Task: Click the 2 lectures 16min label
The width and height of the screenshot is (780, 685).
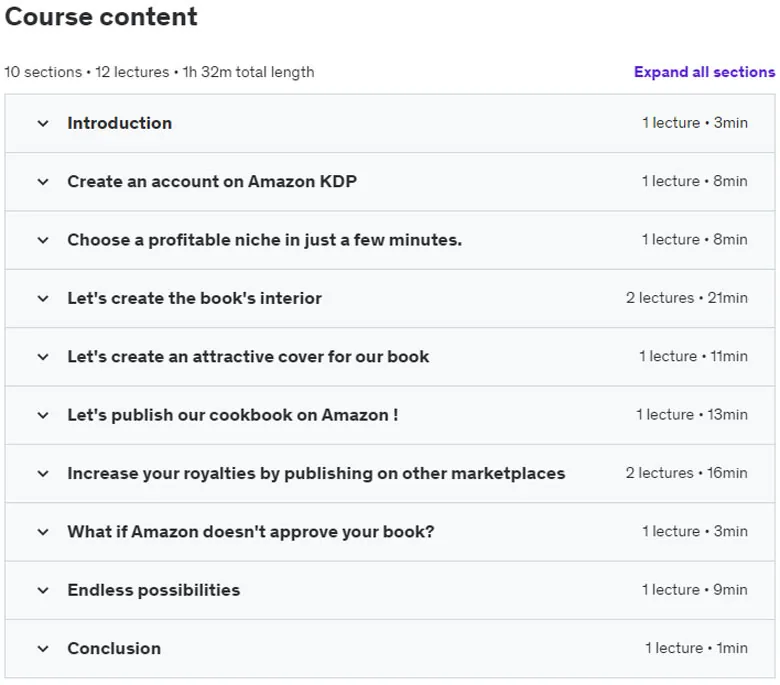Action: [686, 473]
